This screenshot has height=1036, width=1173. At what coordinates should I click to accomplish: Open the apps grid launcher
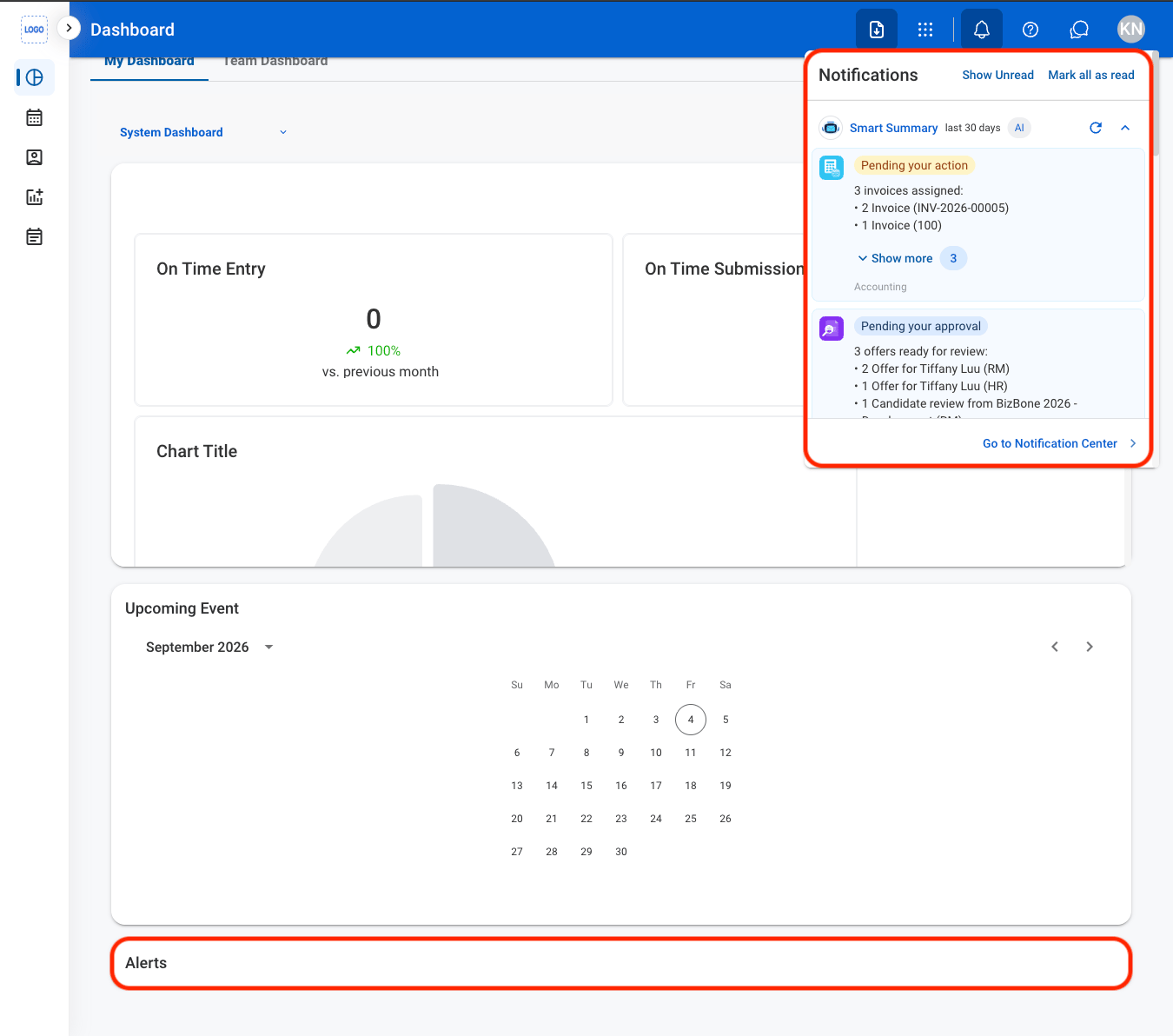925,30
